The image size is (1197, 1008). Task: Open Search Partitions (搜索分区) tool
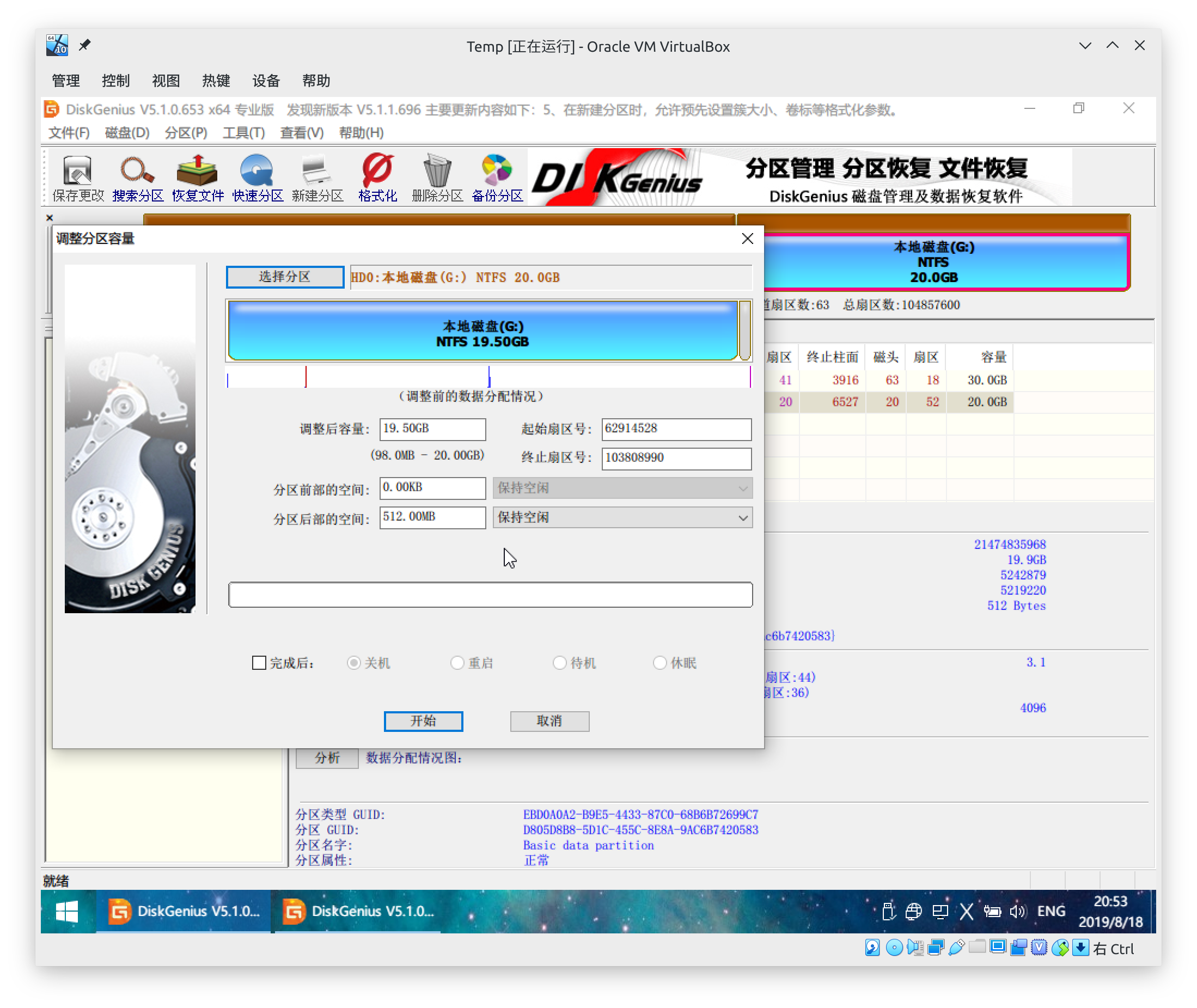(138, 178)
